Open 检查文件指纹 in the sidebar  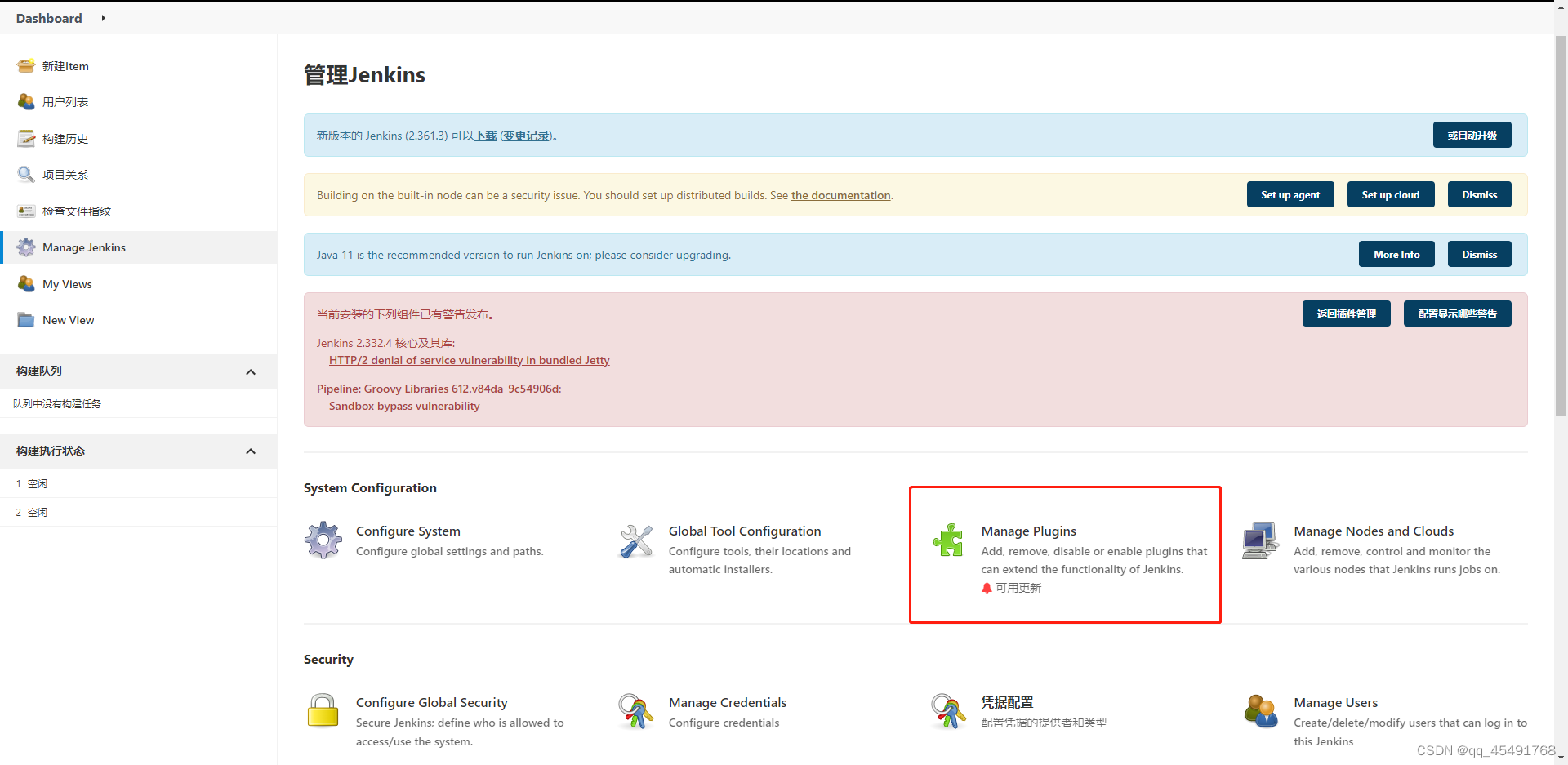[77, 211]
